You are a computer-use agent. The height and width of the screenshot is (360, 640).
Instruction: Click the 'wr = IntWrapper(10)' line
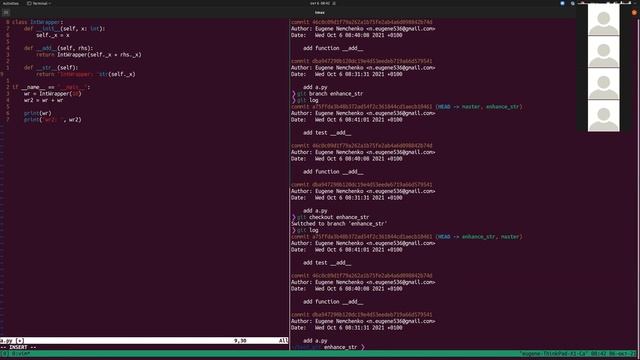[x=53, y=93]
